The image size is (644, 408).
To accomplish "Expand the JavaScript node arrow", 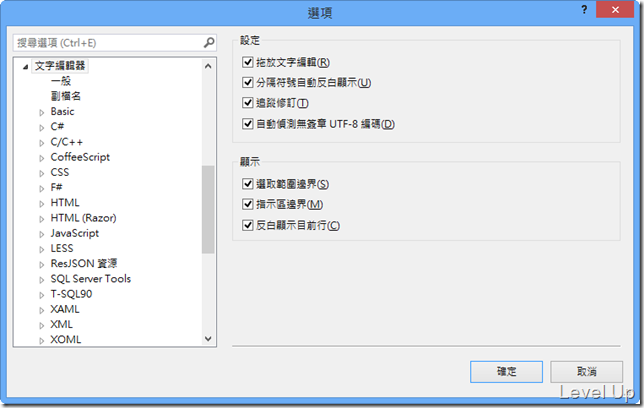I will pyautogui.click(x=41, y=234).
